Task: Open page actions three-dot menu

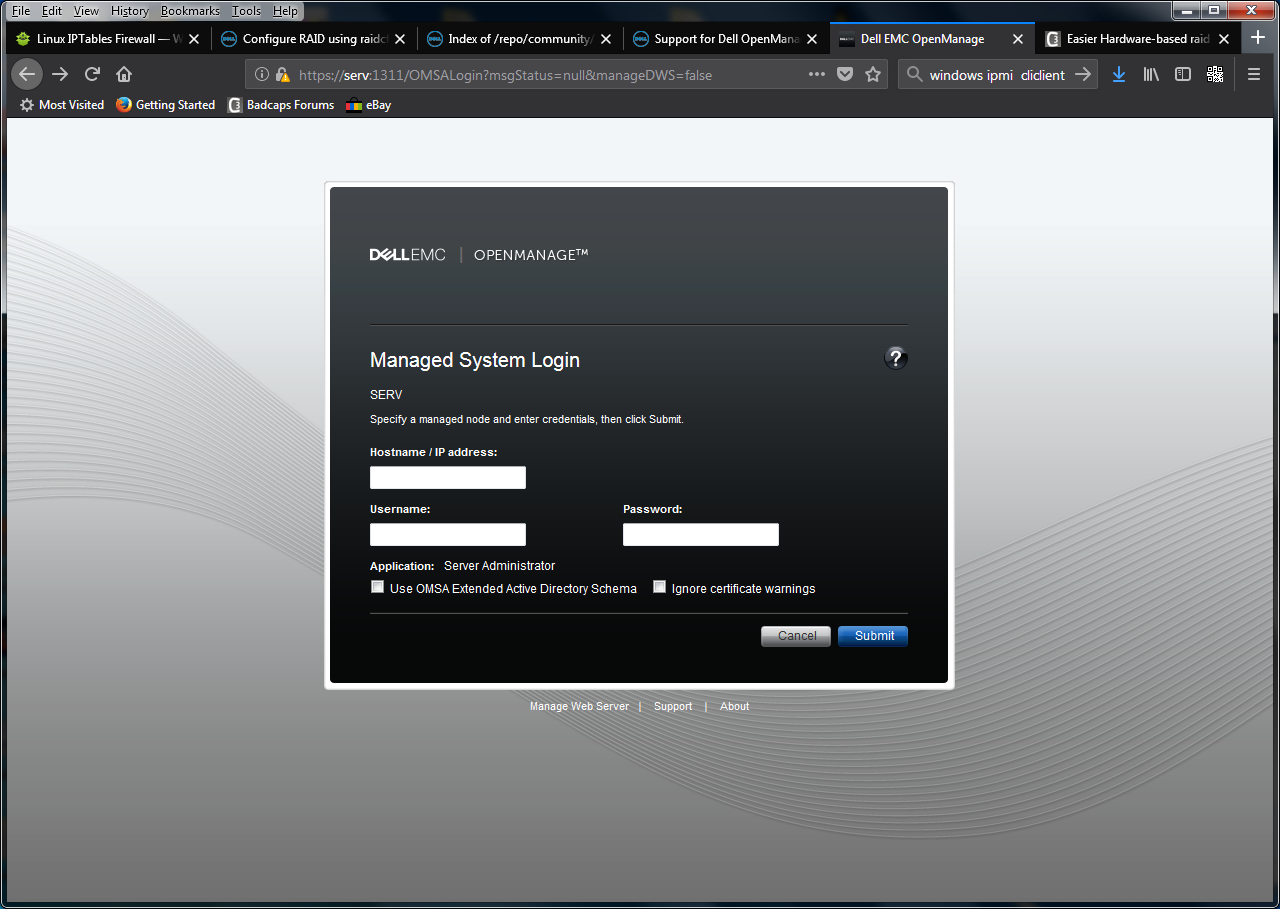Action: (x=817, y=74)
